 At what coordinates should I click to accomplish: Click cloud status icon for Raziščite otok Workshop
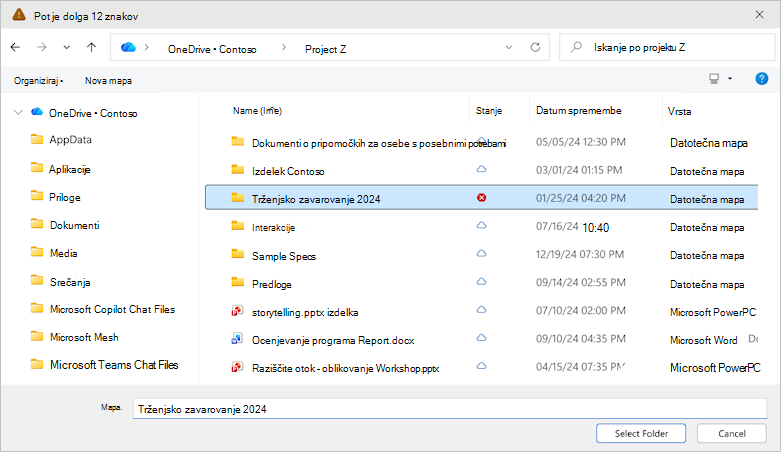click(481, 365)
